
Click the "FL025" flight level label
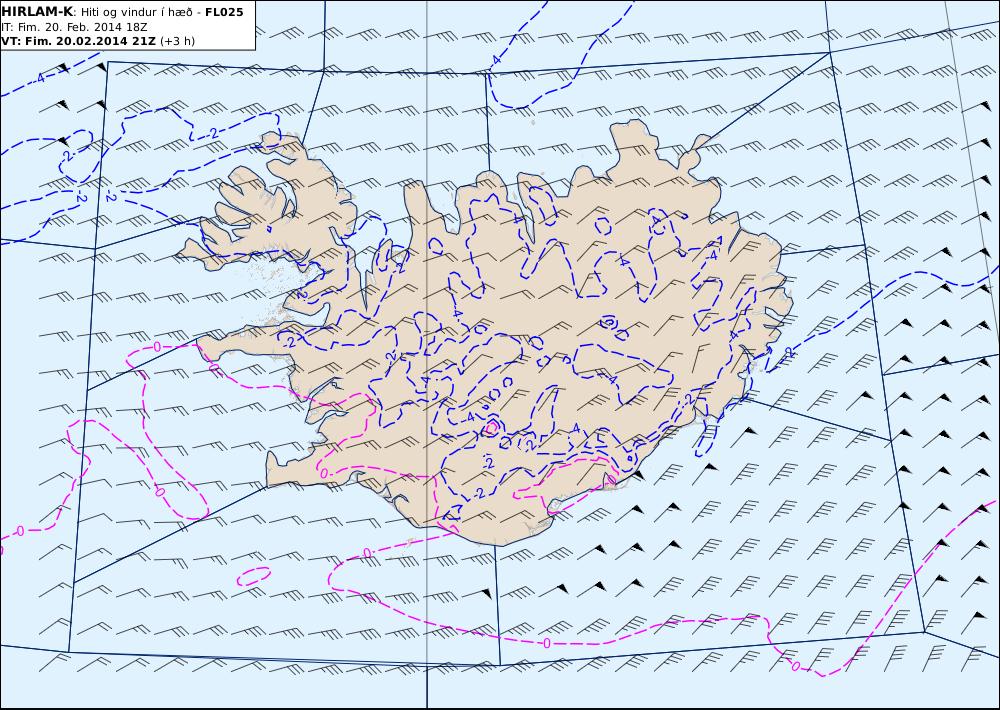point(224,12)
